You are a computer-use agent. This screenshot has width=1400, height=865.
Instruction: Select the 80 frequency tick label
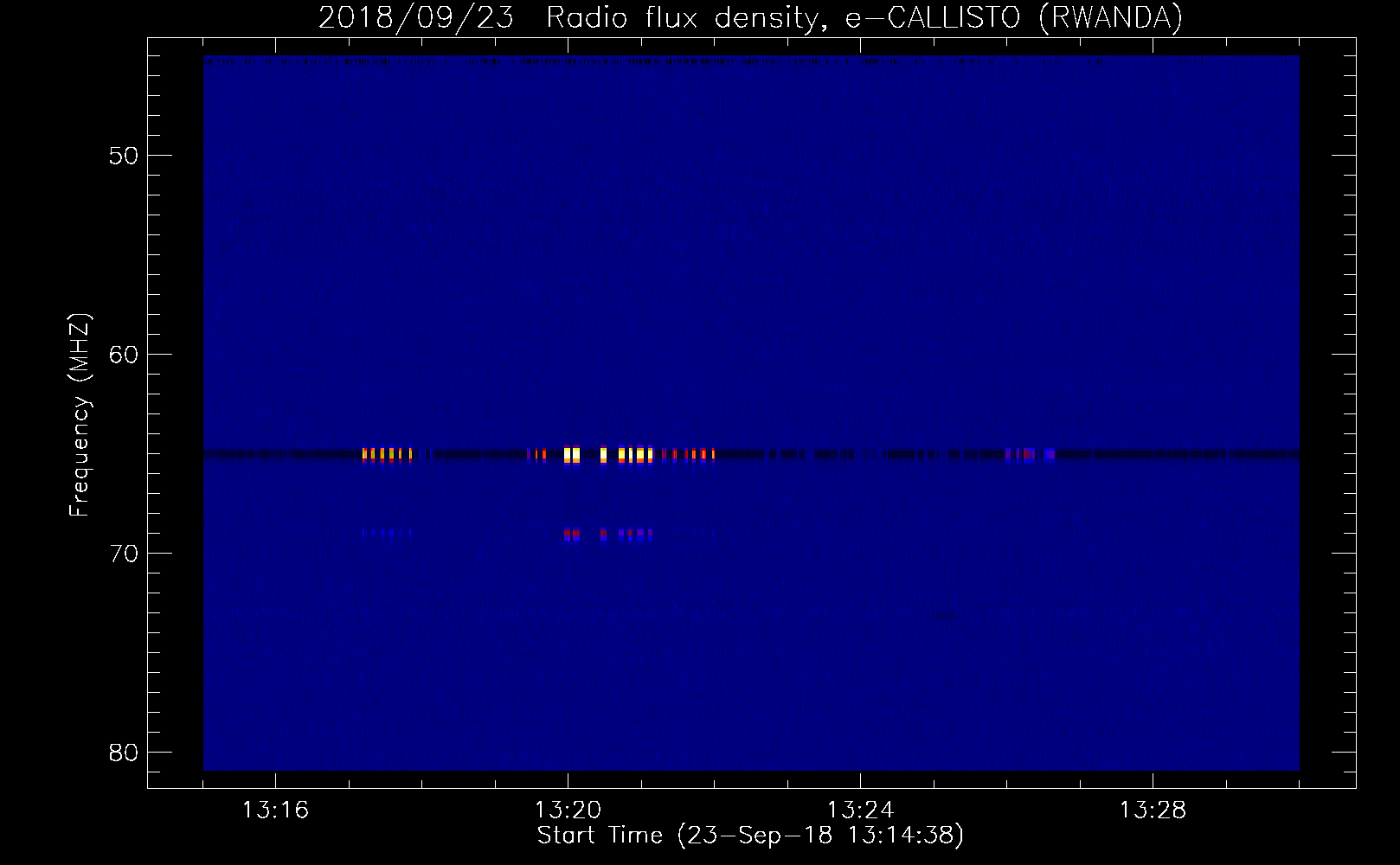click(x=124, y=753)
